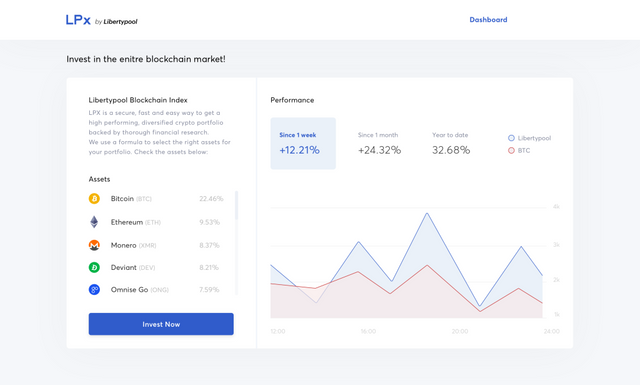This screenshot has width=640, height=385.
Task: Click the highest blue chart peak
Action: click(427, 214)
